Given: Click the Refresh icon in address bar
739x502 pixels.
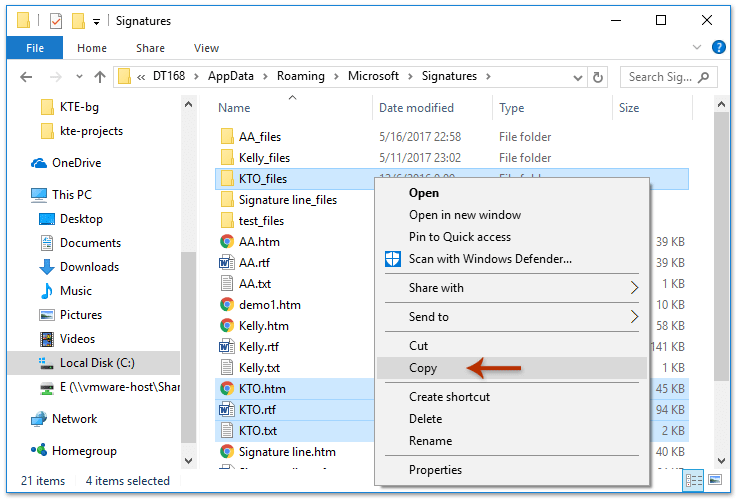Looking at the screenshot, I should point(598,77).
